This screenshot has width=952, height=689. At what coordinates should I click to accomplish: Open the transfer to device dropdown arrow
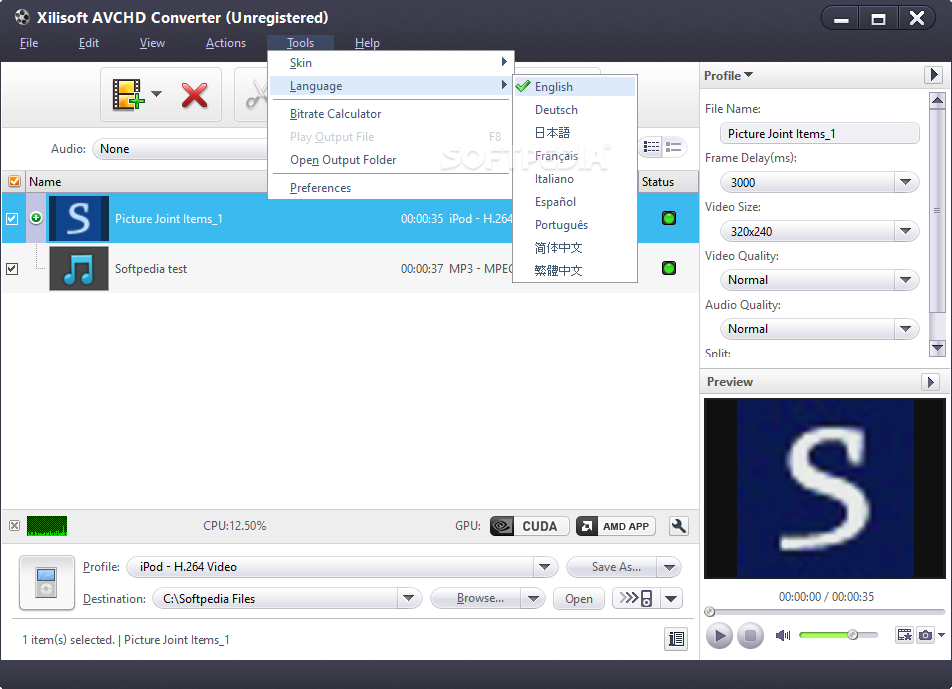tap(671, 599)
